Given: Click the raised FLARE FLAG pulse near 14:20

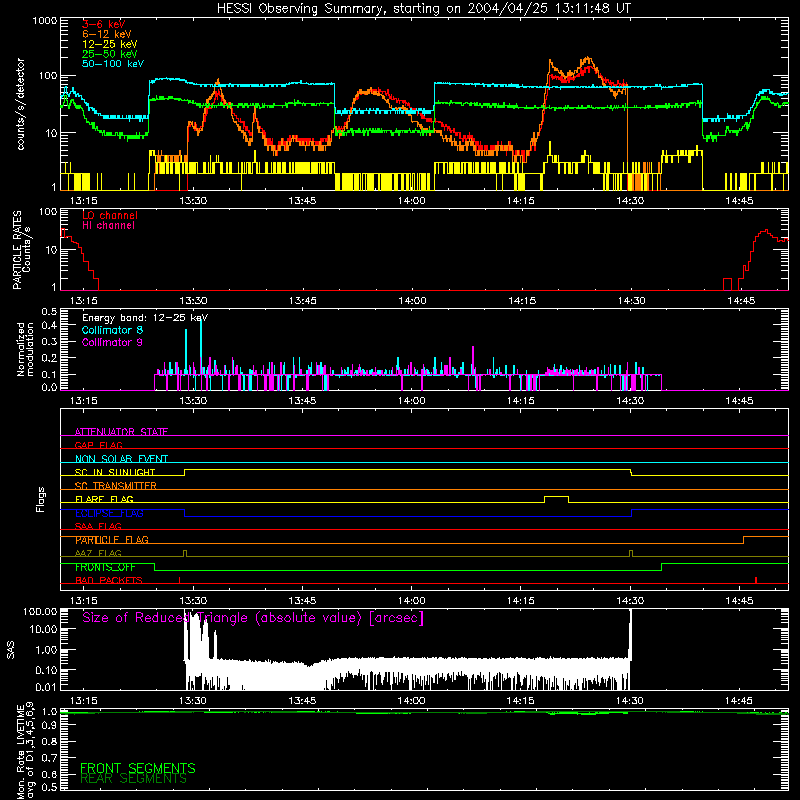Looking at the screenshot, I should coord(556,498).
